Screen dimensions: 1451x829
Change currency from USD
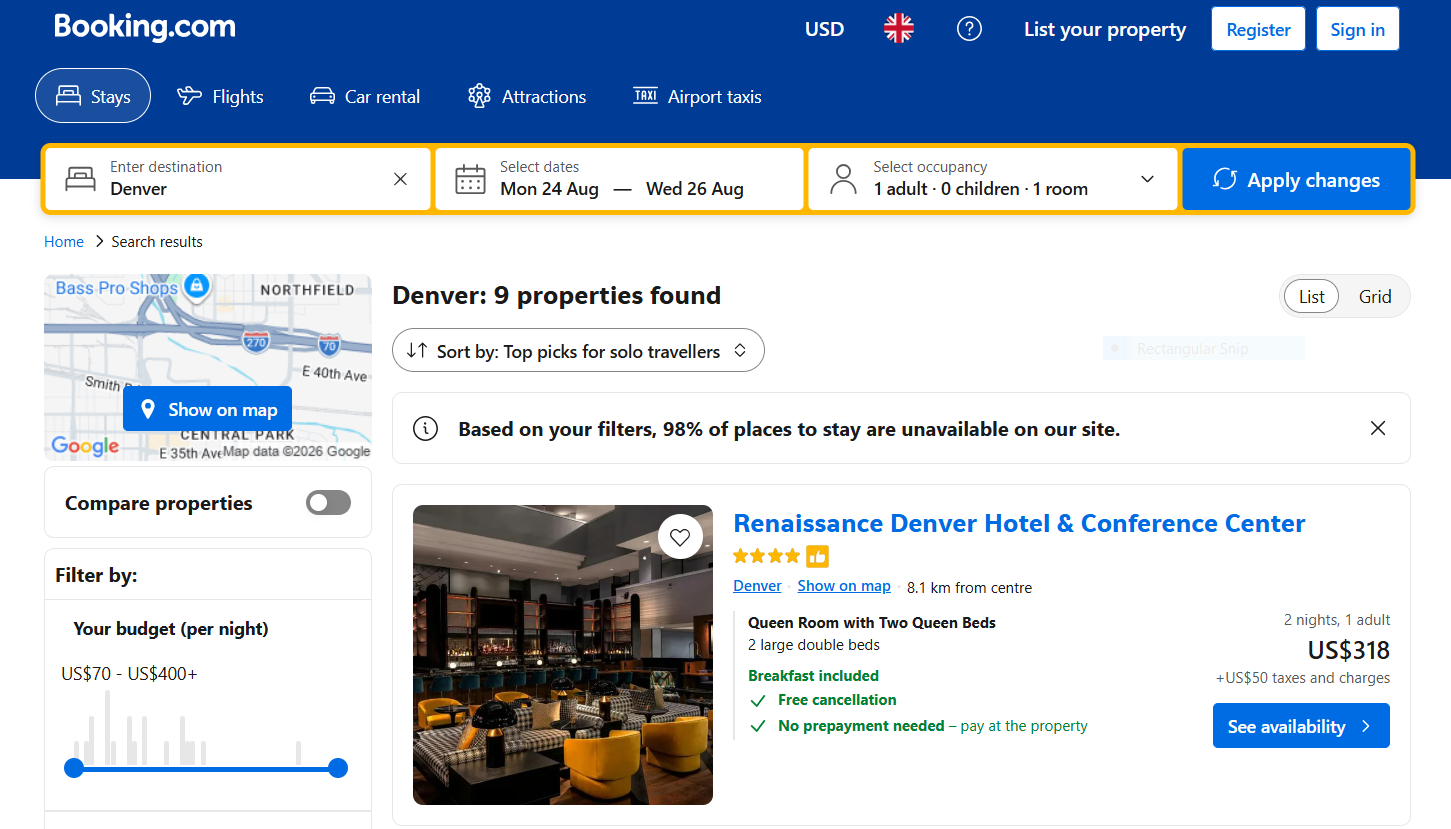[x=825, y=29]
